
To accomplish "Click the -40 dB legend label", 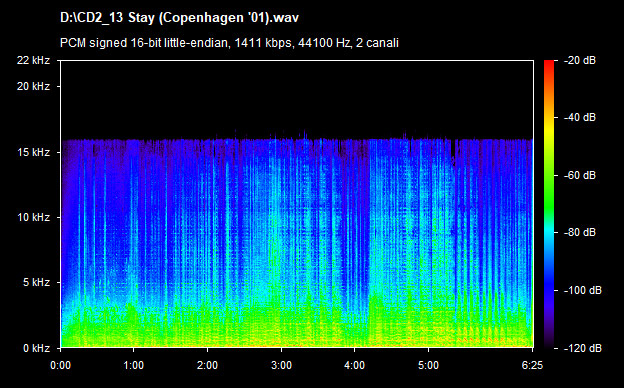I will [x=580, y=117].
